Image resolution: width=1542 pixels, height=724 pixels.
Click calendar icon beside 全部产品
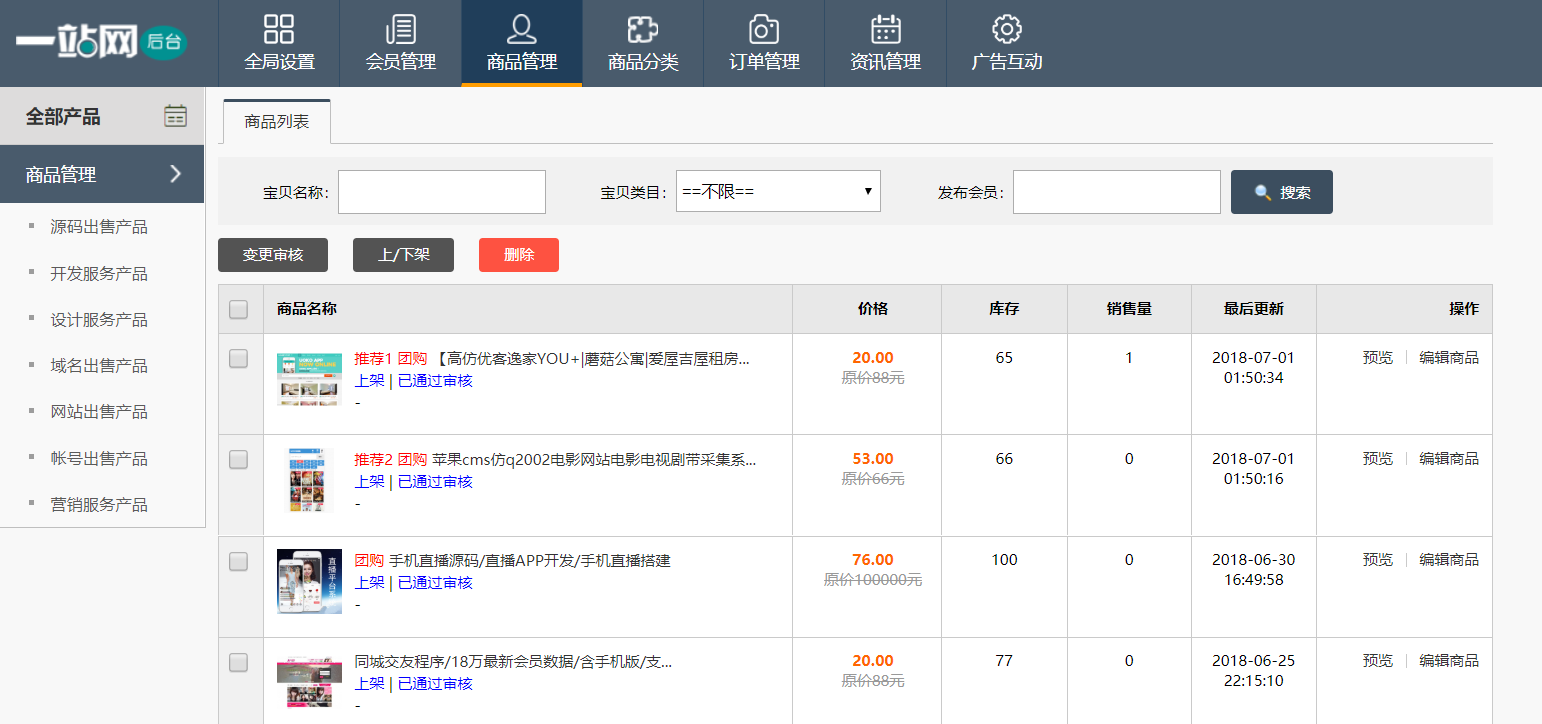click(175, 116)
